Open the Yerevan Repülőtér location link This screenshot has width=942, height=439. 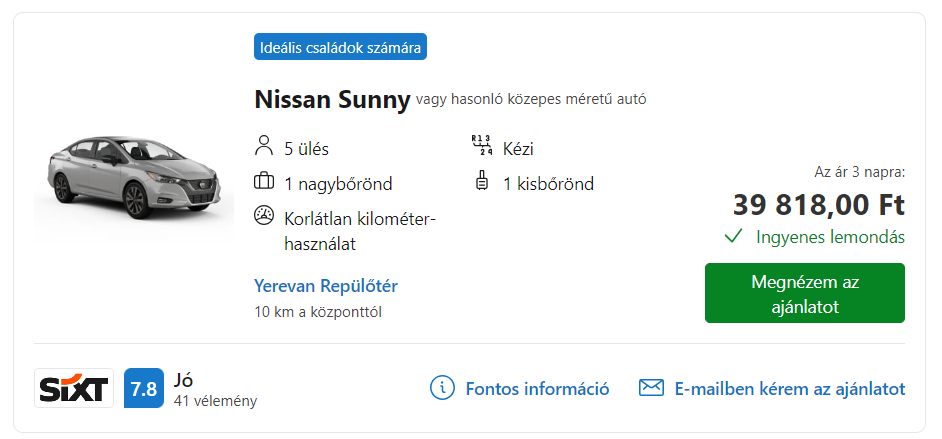(326, 286)
